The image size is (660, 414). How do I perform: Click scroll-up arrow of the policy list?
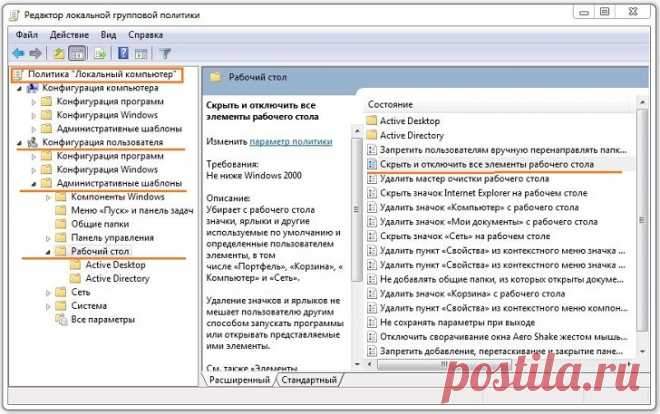(x=642, y=102)
